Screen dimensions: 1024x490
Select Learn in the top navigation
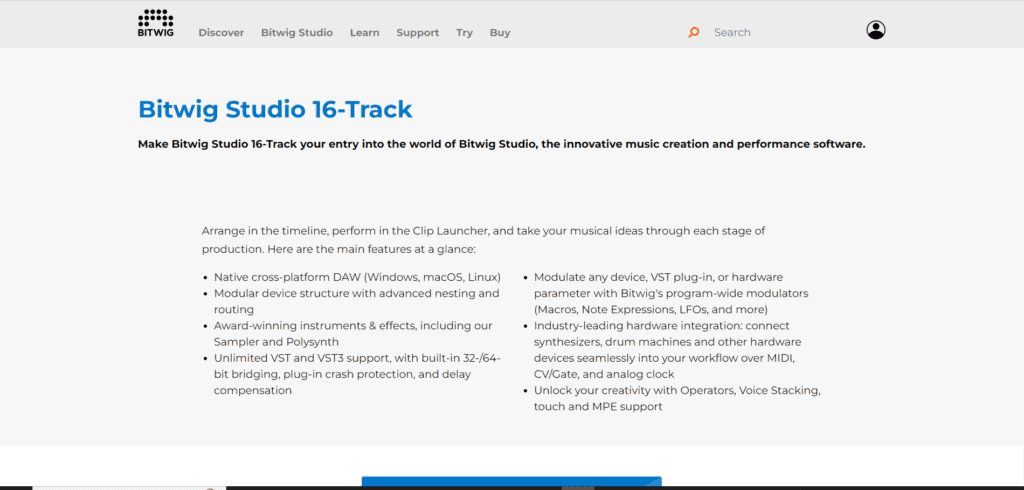tap(364, 33)
